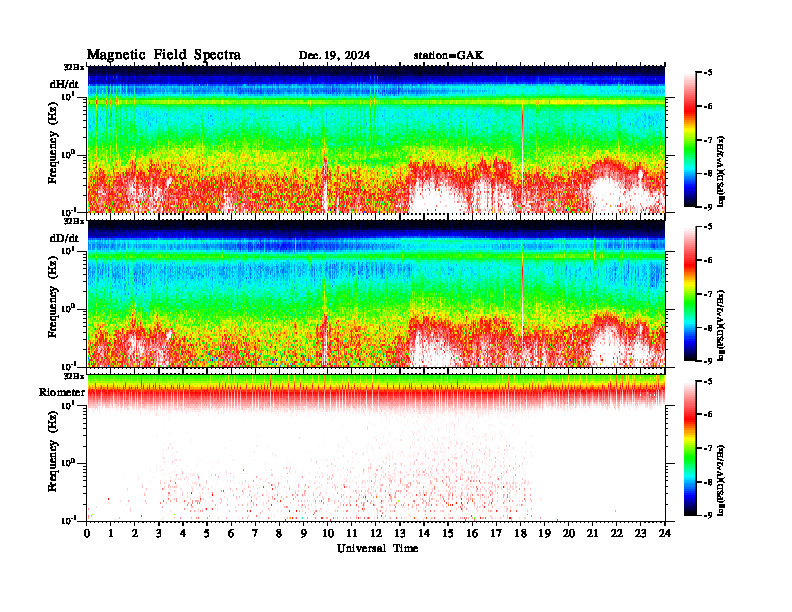Screen dimensions: 792x612
Task: Click the "dD/dt" panel label
Action: click(x=64, y=238)
